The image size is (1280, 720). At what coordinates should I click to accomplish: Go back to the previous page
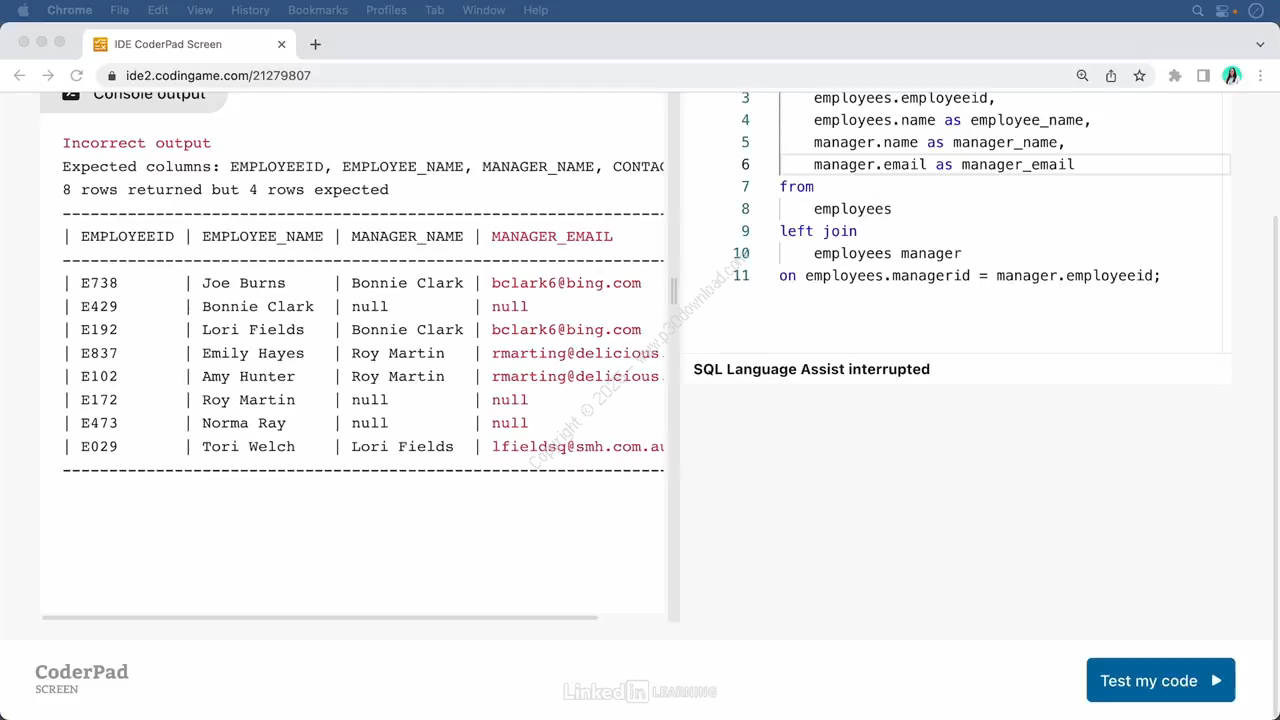[19, 75]
